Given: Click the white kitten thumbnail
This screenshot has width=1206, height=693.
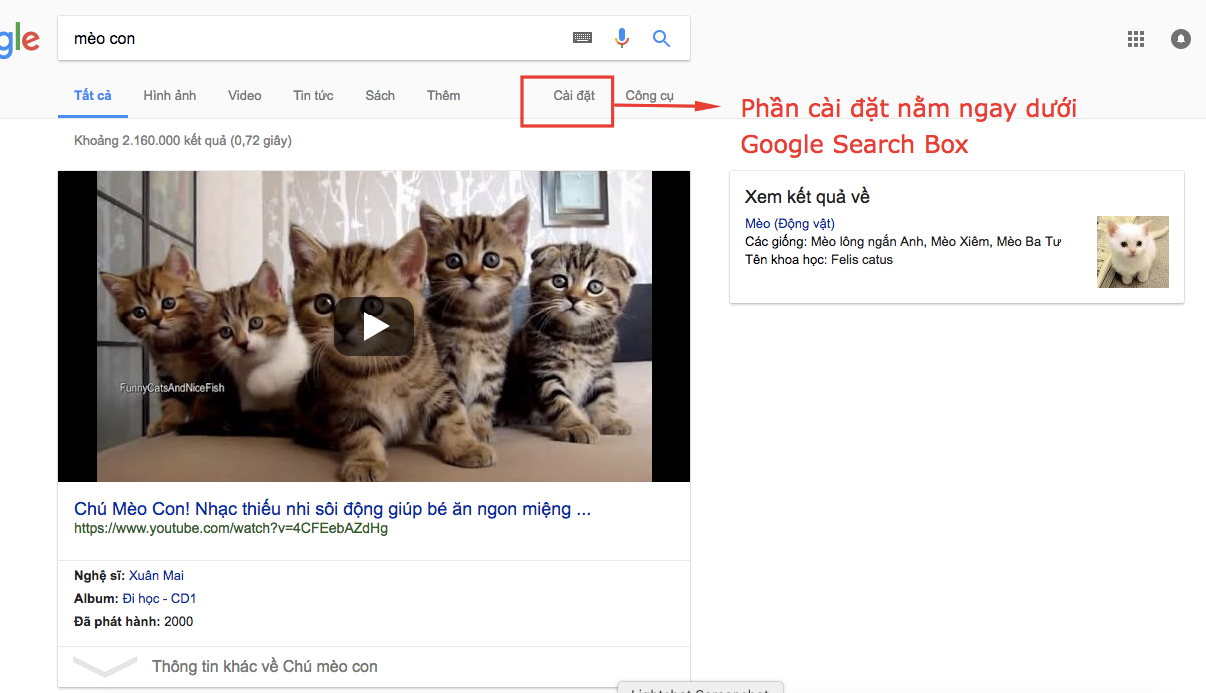Looking at the screenshot, I should pyautogui.click(x=1133, y=252).
